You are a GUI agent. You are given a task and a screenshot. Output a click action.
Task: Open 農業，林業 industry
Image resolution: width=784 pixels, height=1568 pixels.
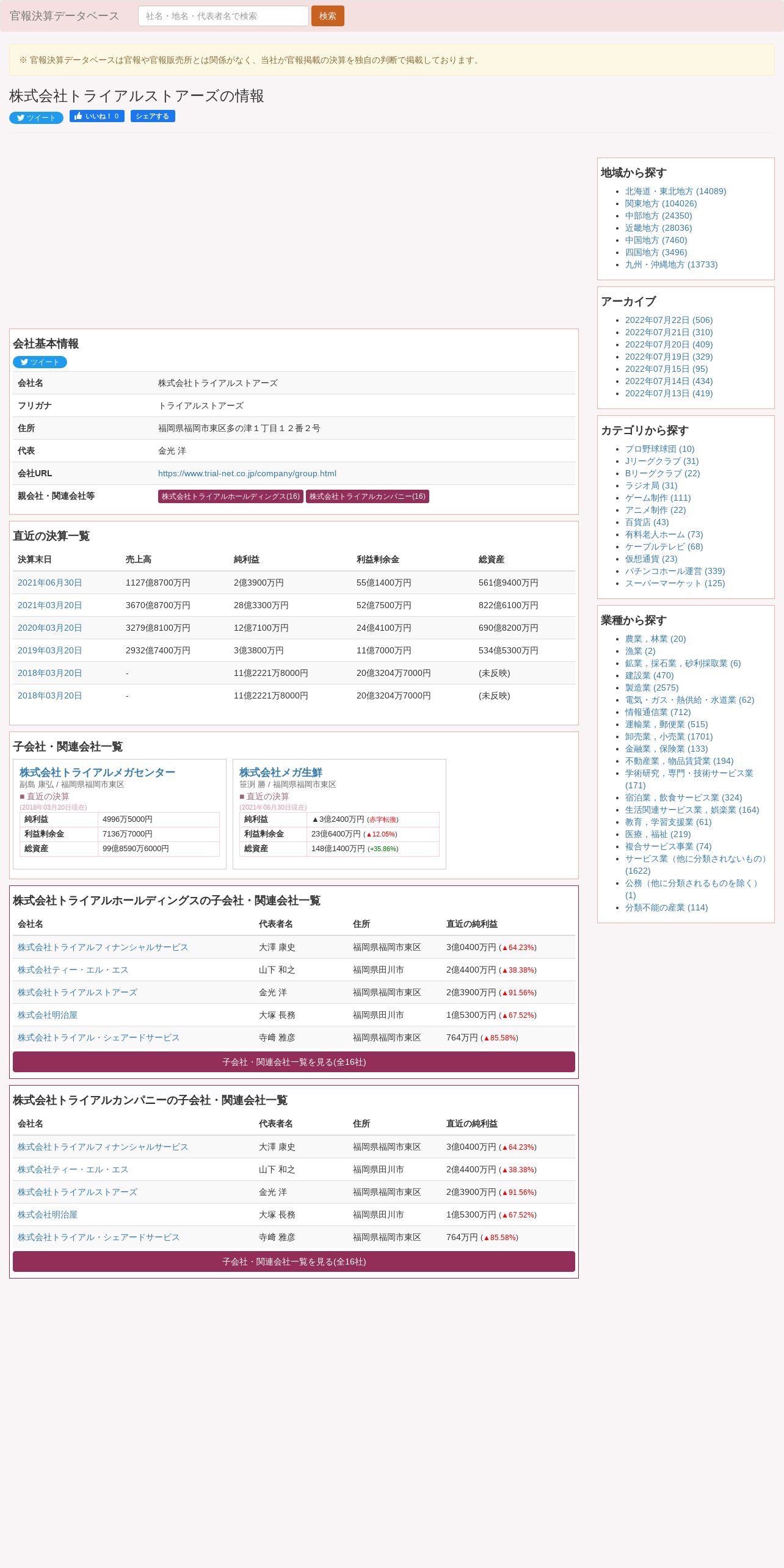tap(655, 639)
